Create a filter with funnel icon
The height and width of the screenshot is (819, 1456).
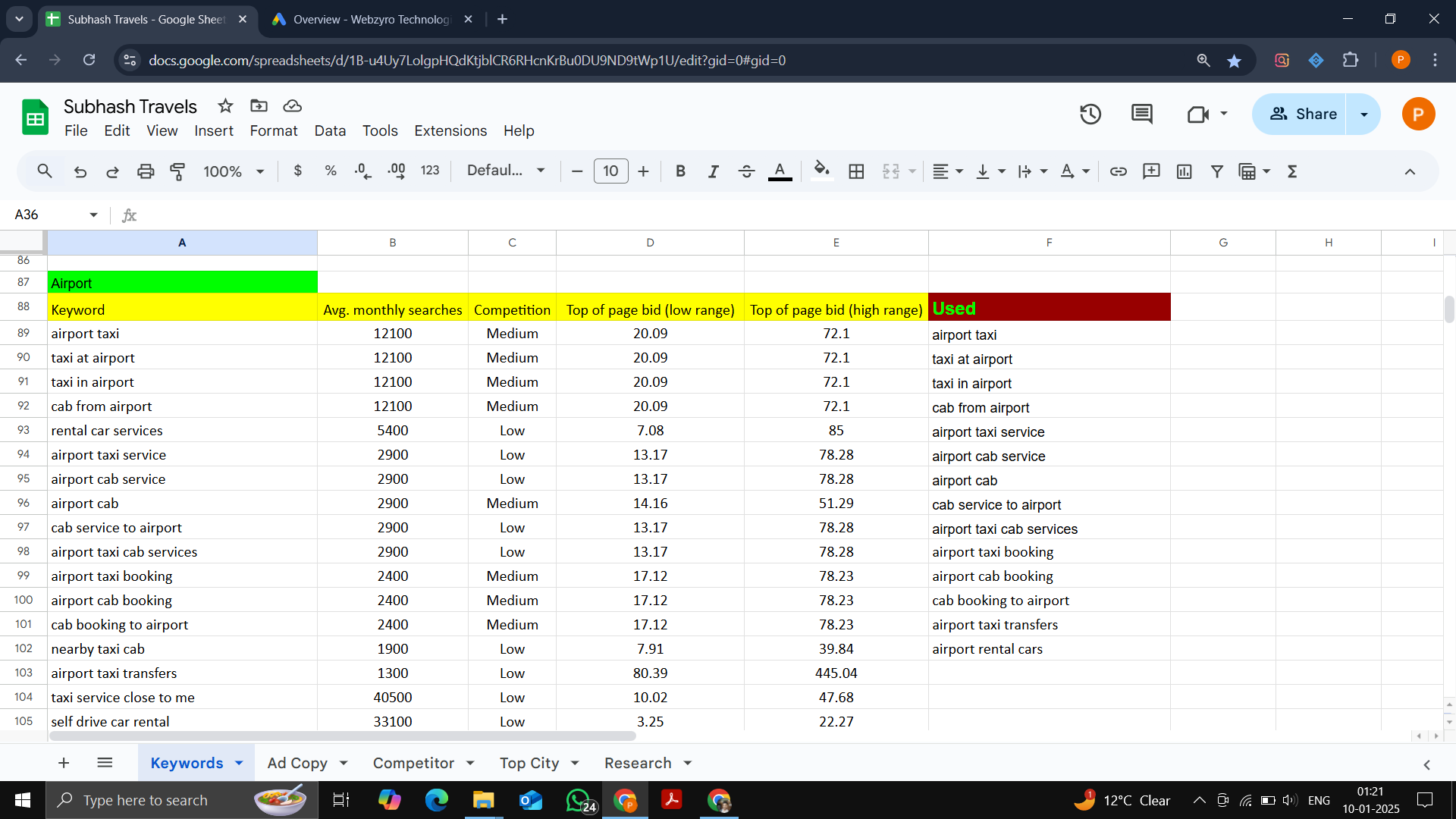click(x=1217, y=171)
